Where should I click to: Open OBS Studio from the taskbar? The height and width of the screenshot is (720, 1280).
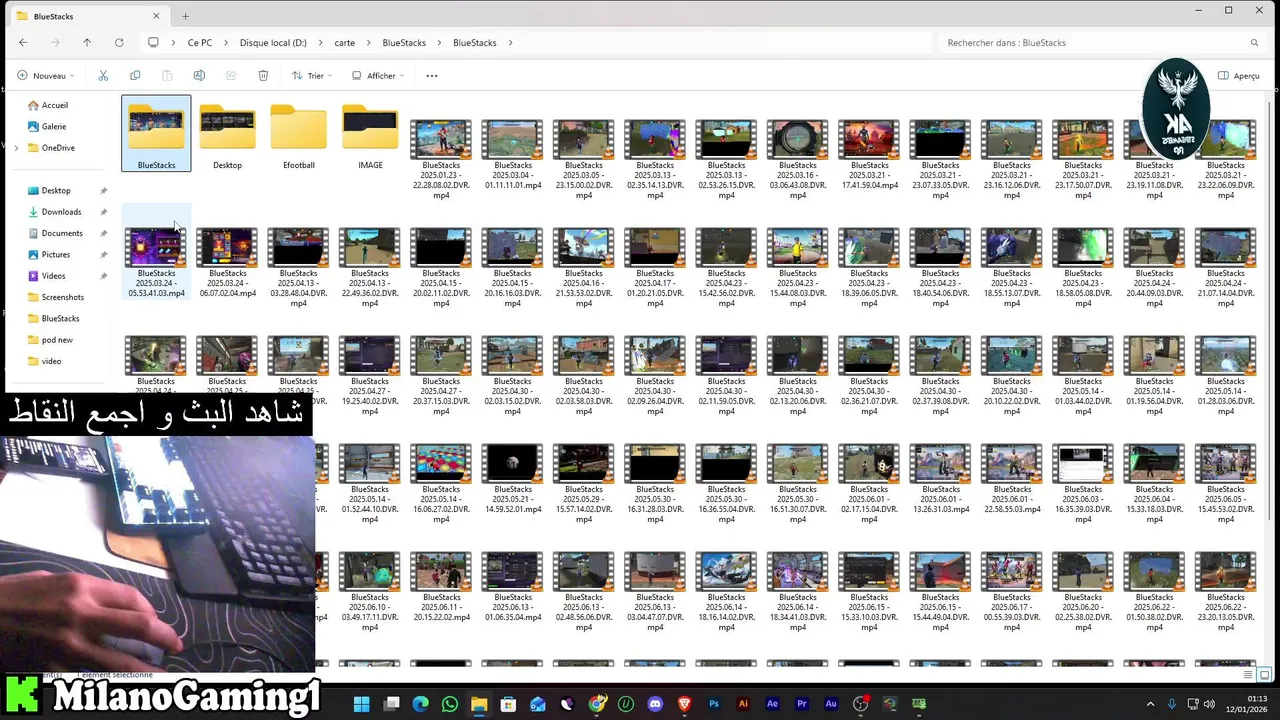click(861, 704)
